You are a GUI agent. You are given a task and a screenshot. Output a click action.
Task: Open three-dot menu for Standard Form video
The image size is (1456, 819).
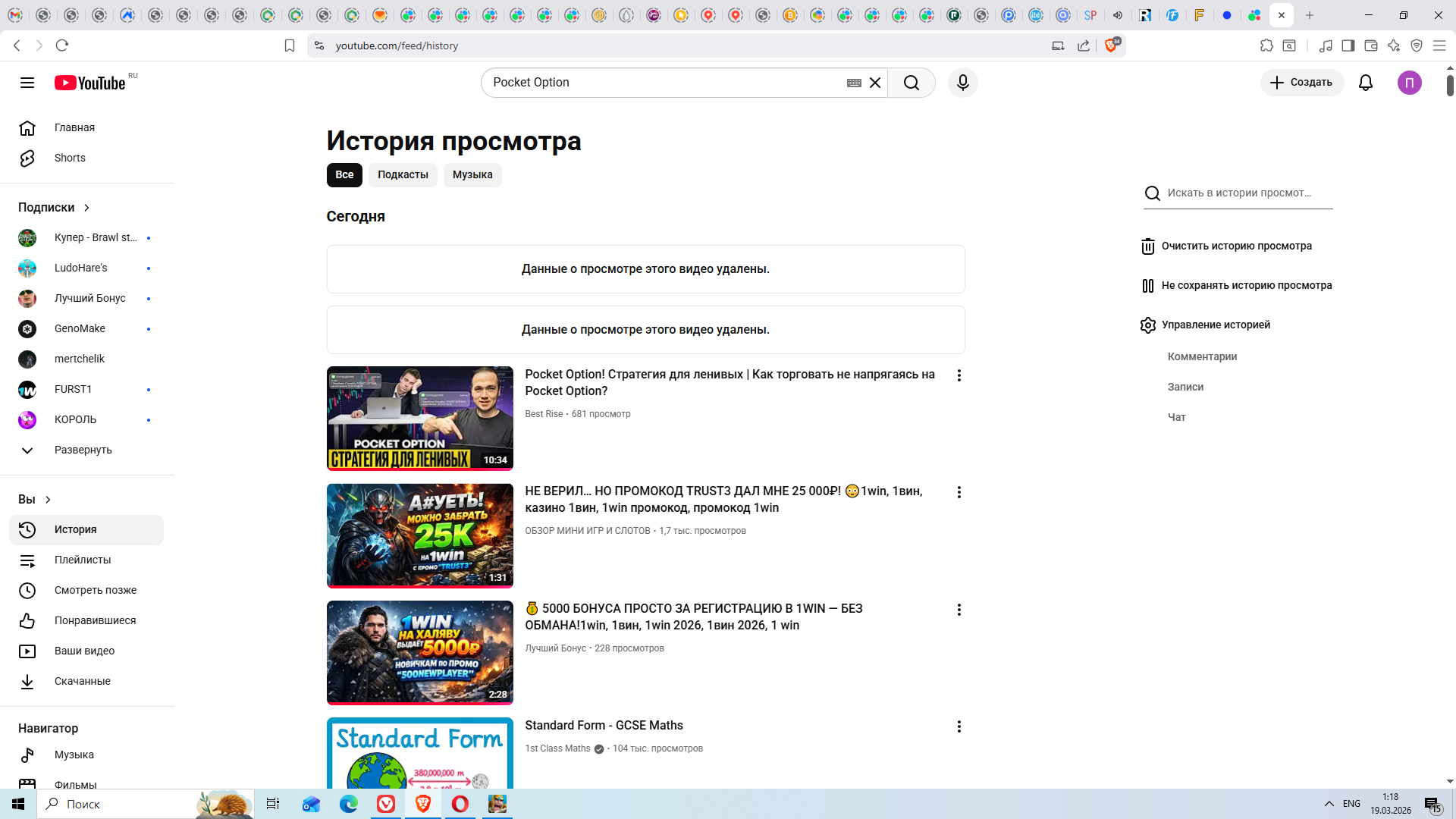959,726
